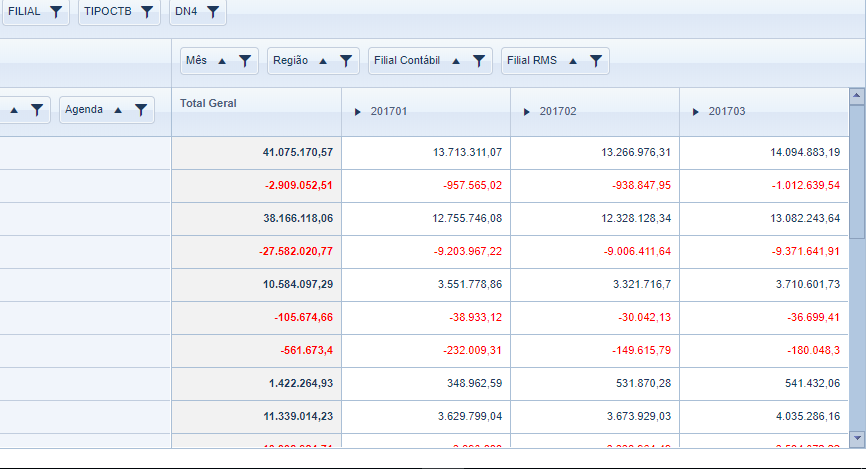Screen dimensions: 866x469
Task: Toggle sort order on Agenda field
Action: click(x=118, y=110)
